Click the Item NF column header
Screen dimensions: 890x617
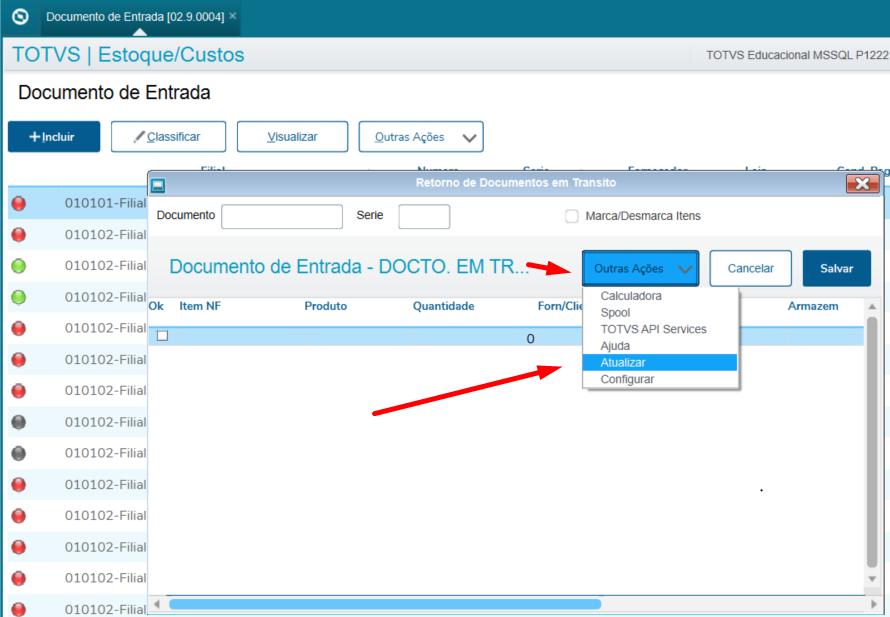(200, 306)
